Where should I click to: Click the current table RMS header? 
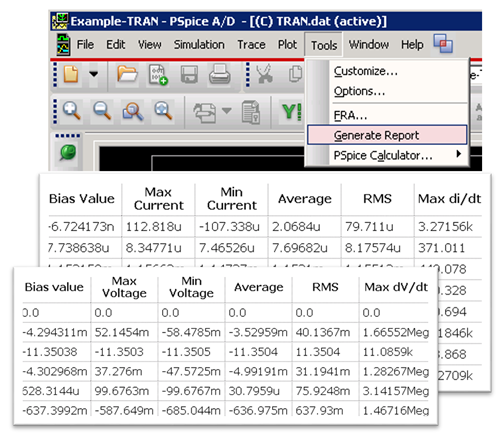point(377,199)
